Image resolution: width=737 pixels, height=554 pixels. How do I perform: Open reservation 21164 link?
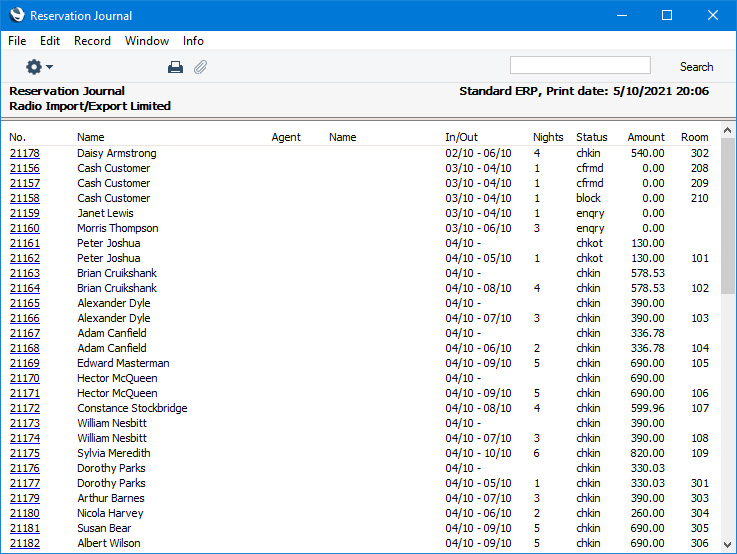25,288
